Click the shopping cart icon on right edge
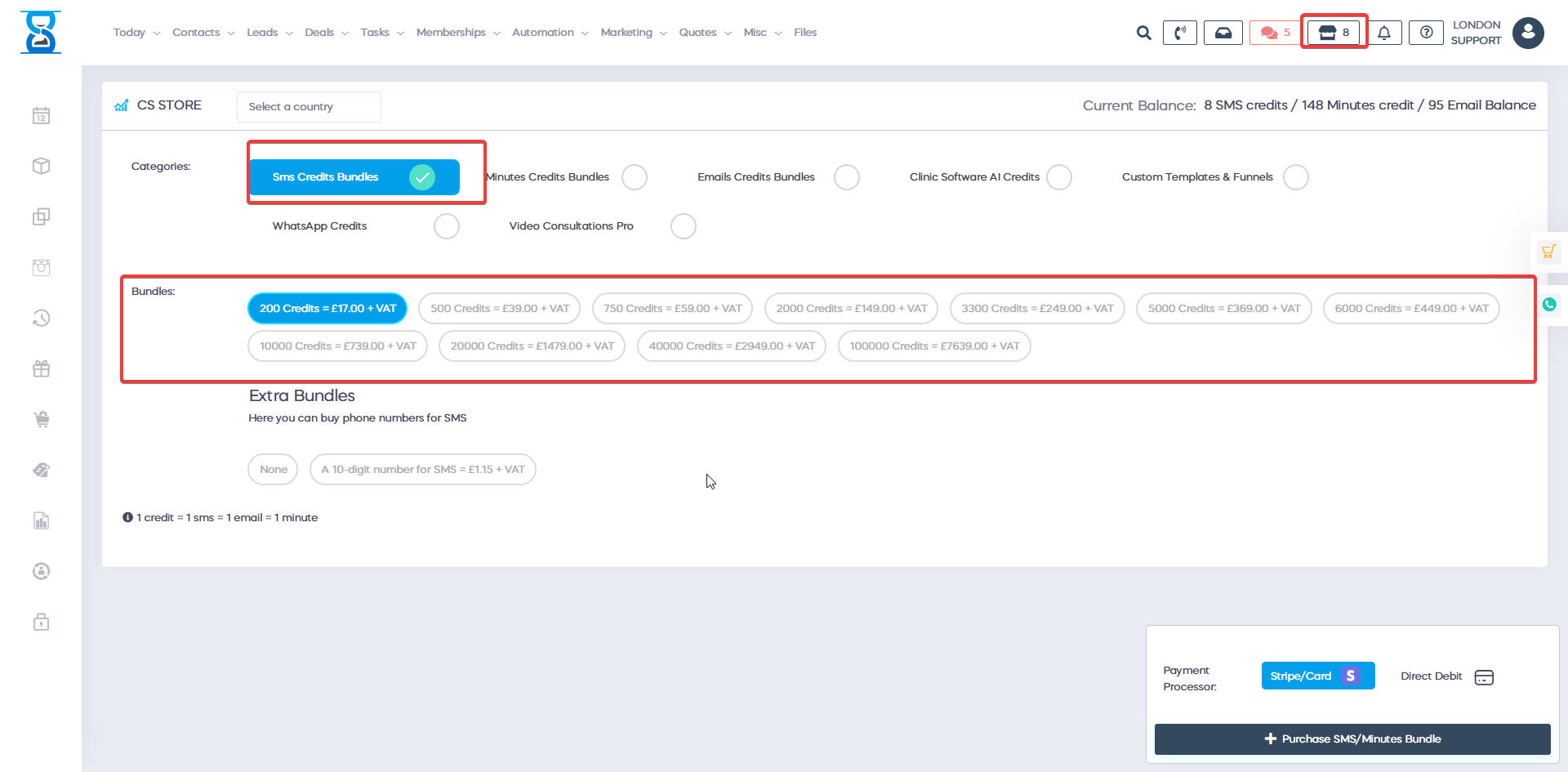Image resolution: width=1568 pixels, height=772 pixels. click(1548, 252)
